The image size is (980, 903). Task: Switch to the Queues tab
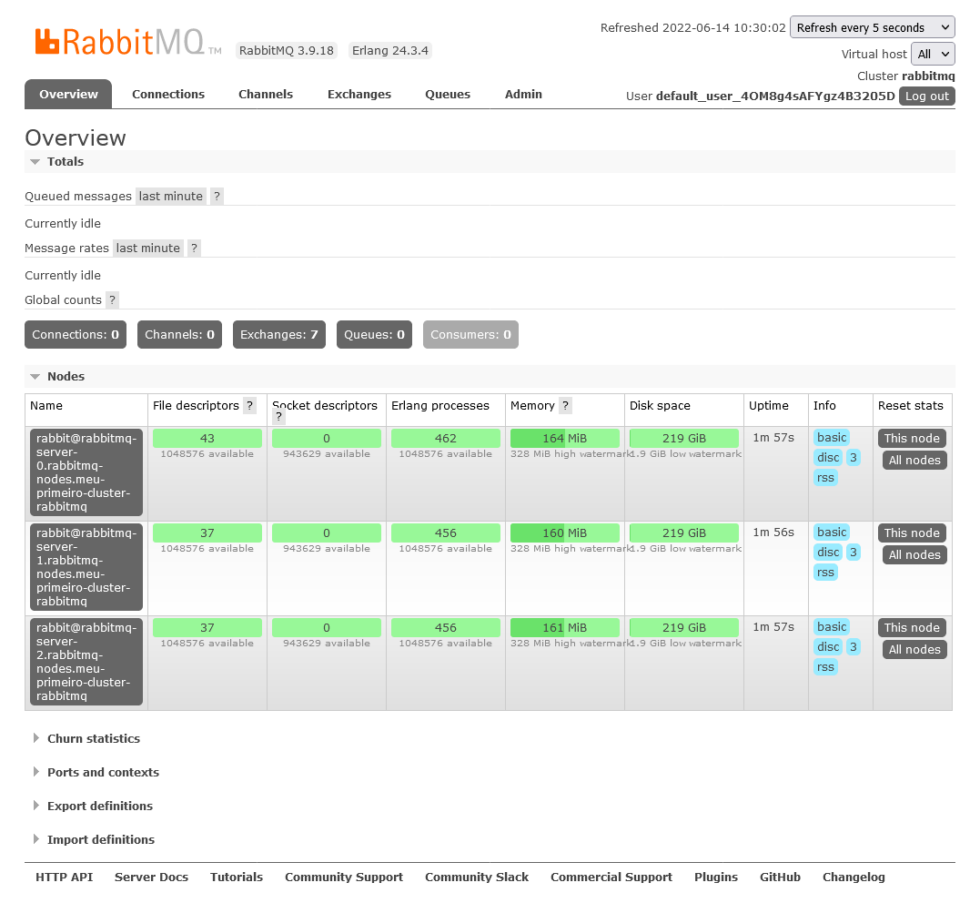click(x=447, y=94)
